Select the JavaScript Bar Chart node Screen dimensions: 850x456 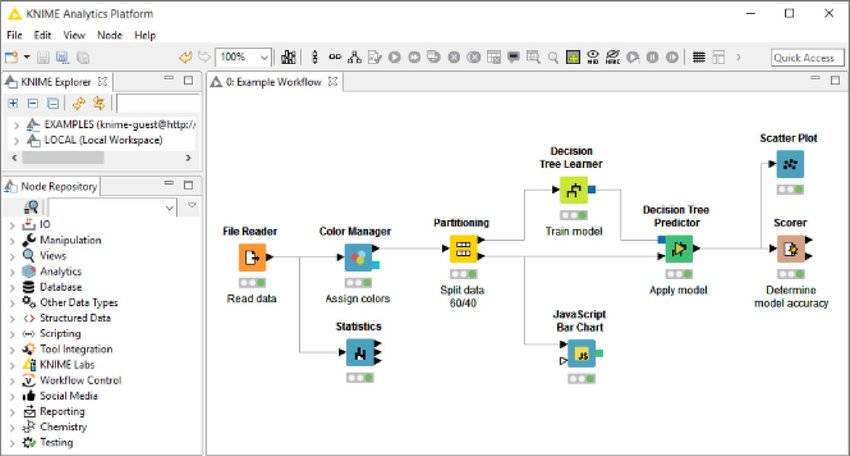[x=582, y=354]
